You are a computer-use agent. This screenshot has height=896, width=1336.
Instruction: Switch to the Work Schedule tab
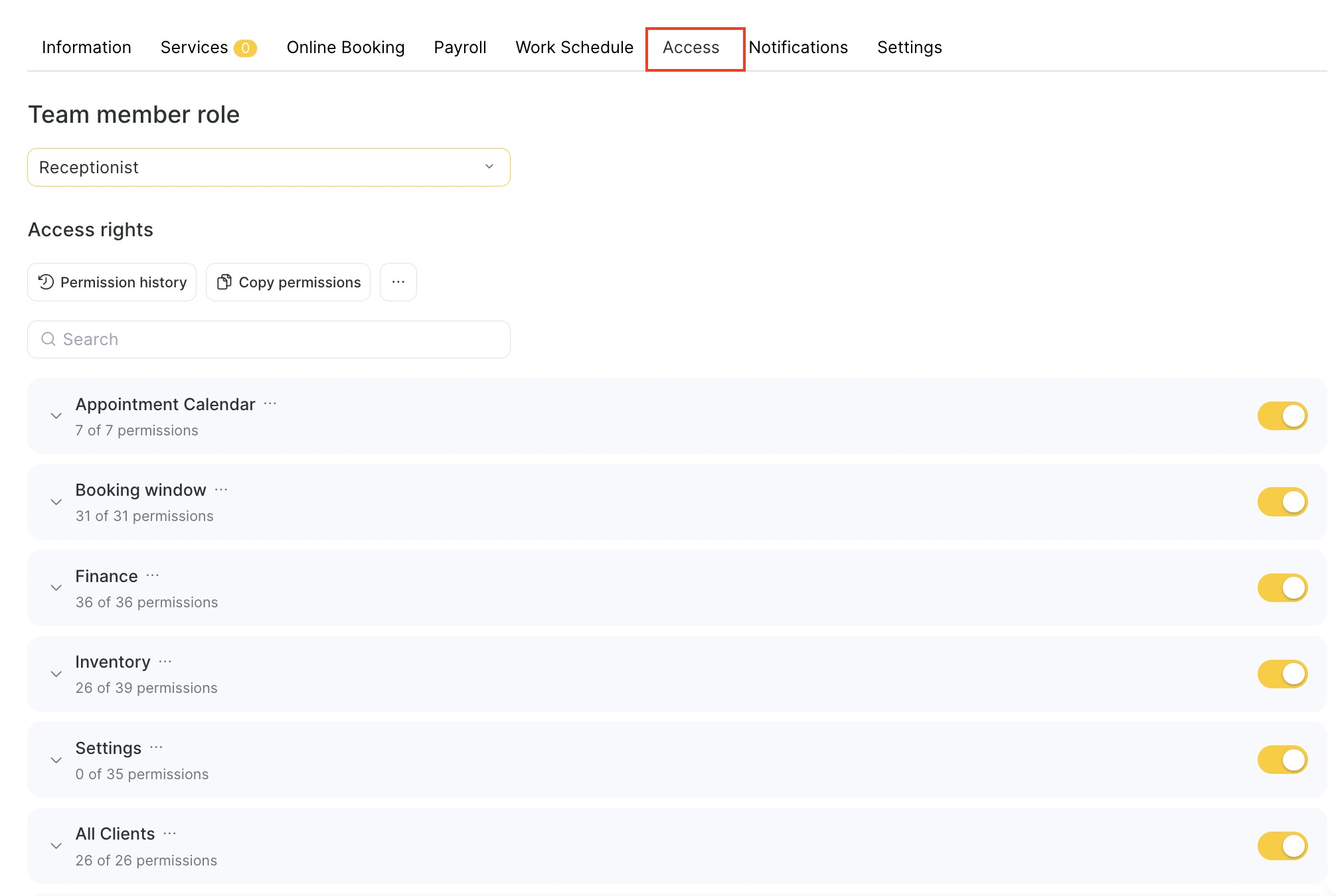coord(574,48)
